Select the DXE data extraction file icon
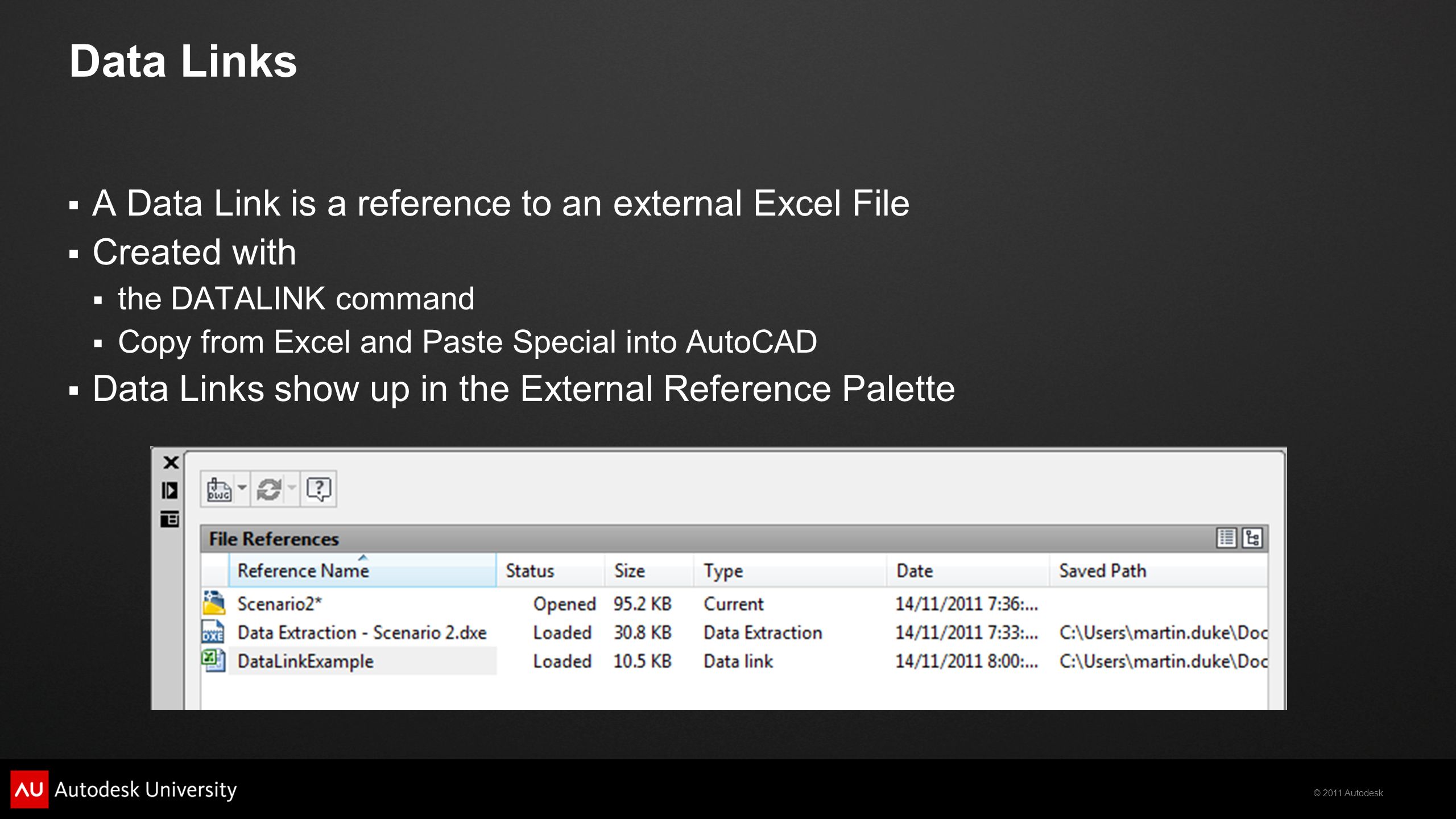This screenshot has width=1456, height=819. tap(213, 632)
